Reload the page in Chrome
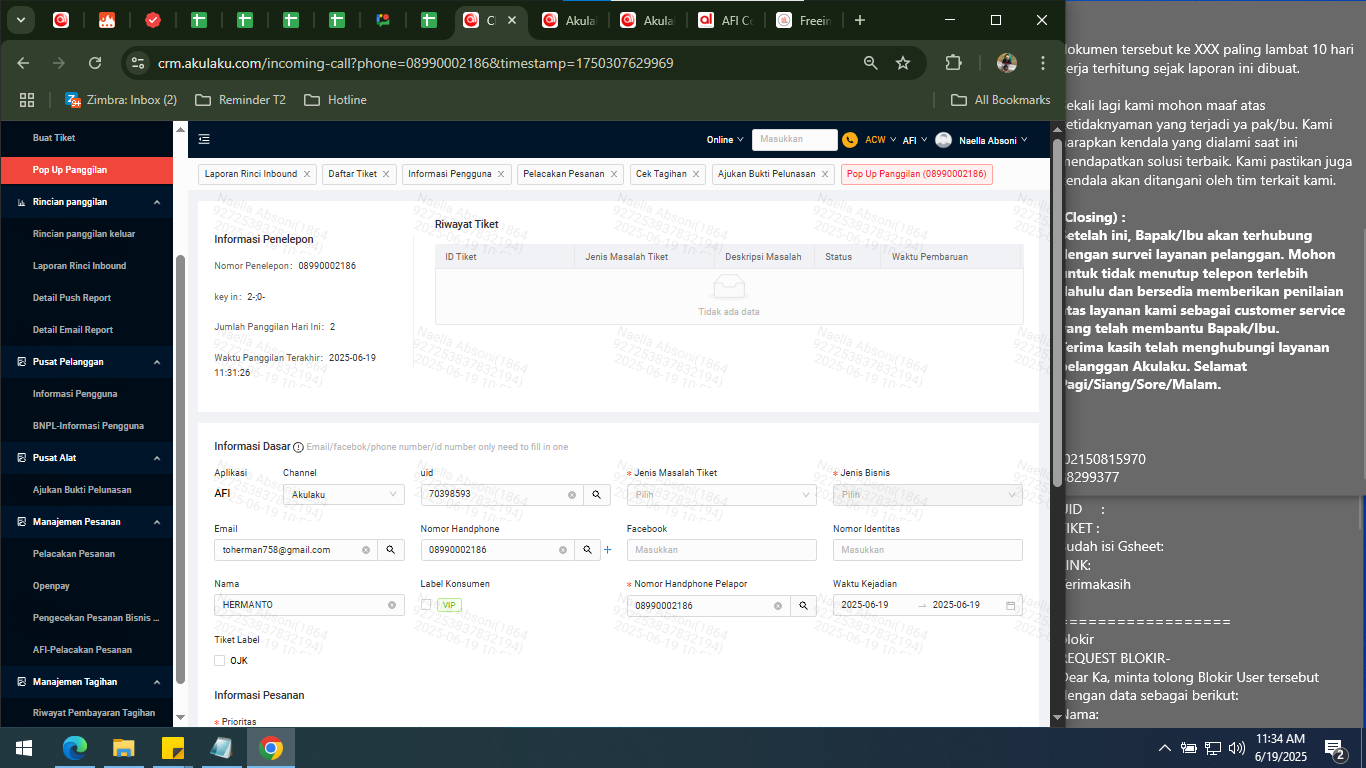This screenshot has height=768, width=1366. 95,63
